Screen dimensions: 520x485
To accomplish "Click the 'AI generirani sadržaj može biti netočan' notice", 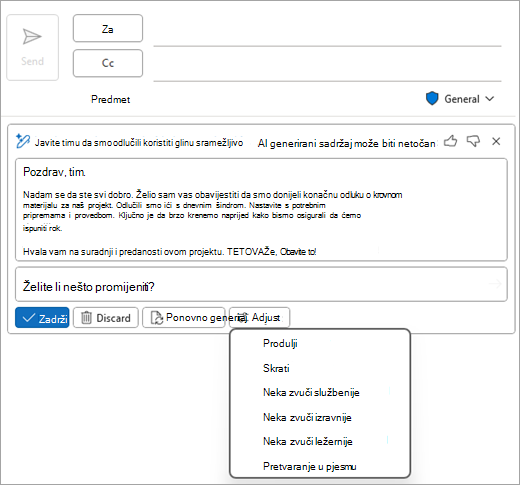I will point(346,143).
